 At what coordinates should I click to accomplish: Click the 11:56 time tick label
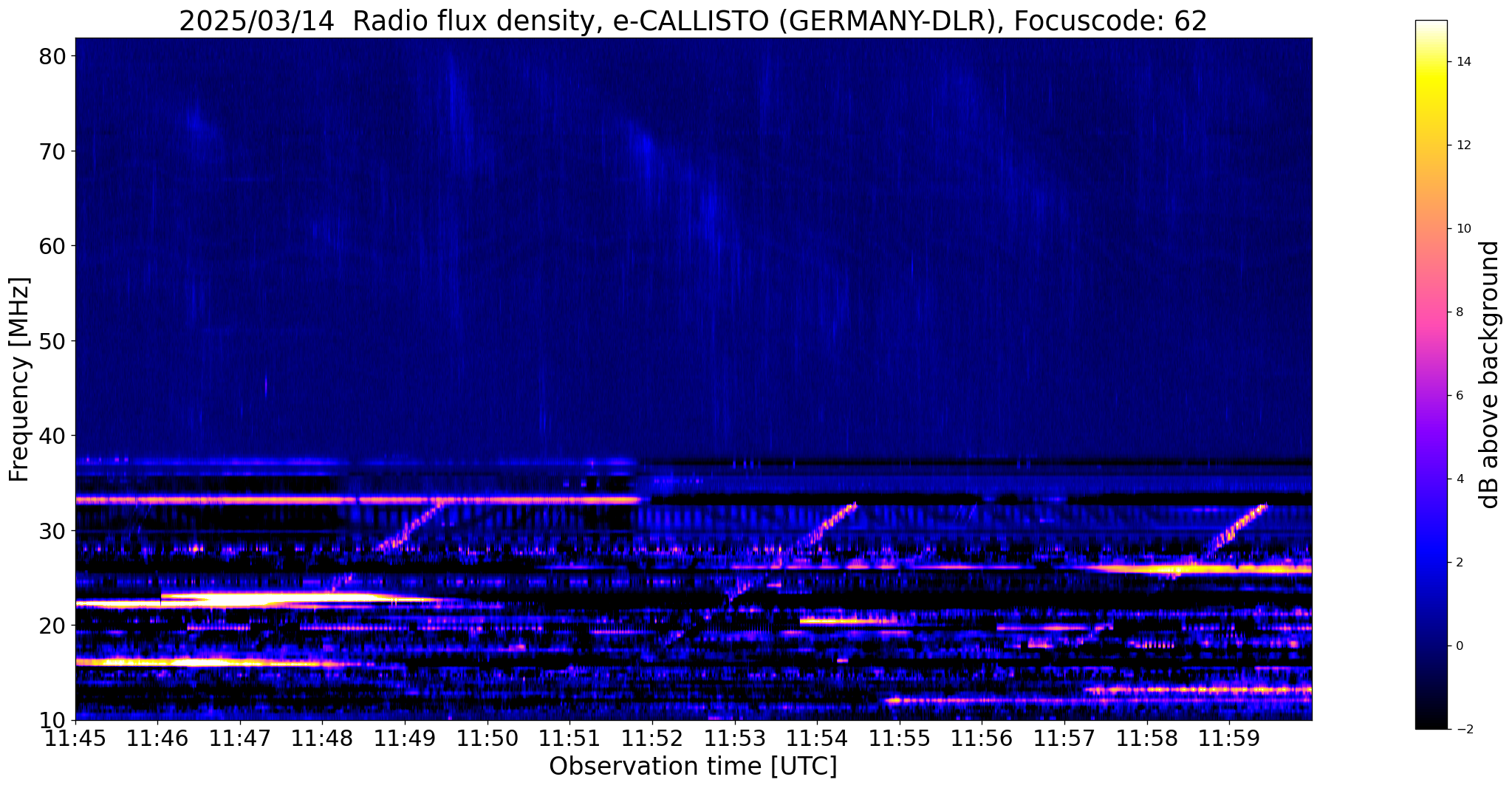(x=982, y=739)
